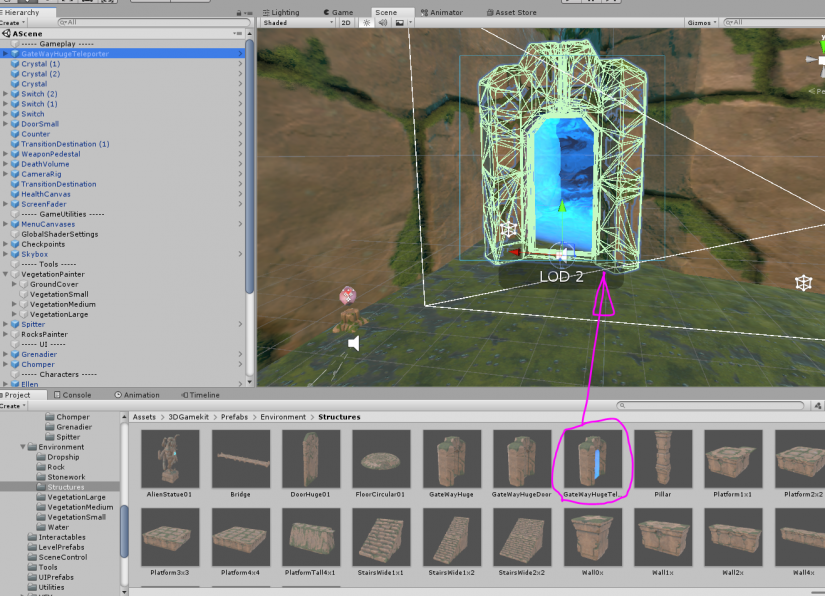Screen dimensions: 825x596
Task: Select the GateWayHugeTel prefab thumbnail
Action: 592,458
